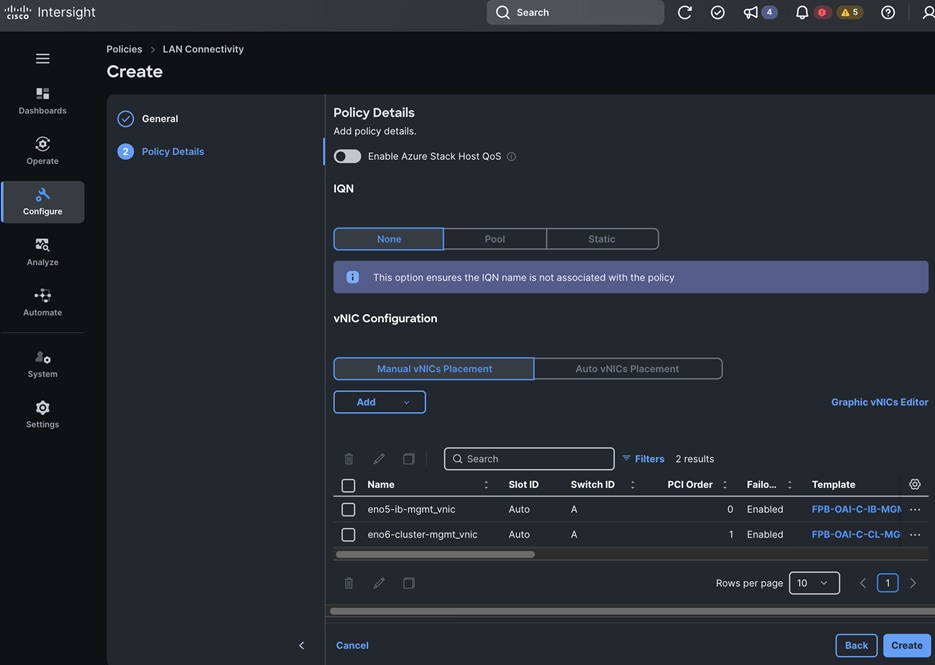Open row actions for eno5-ib-mgmt_vnic
935x665 pixels.
click(915, 509)
